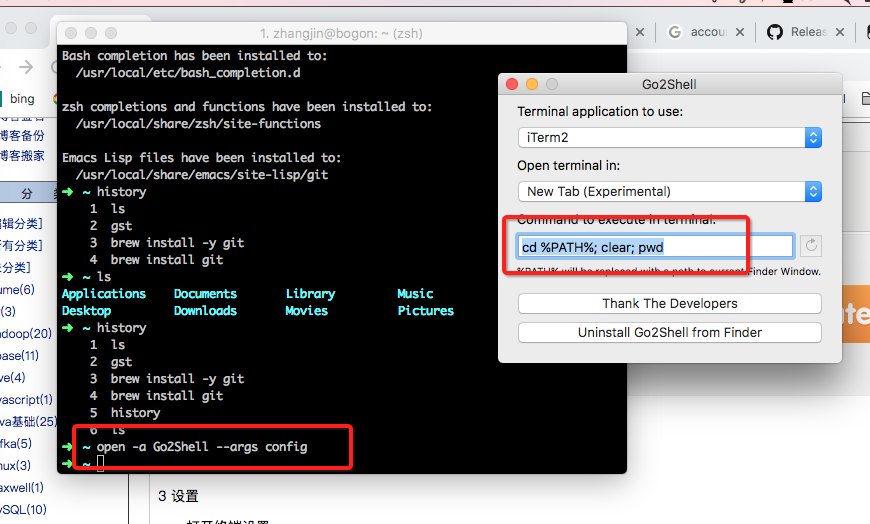
Task: Open the 博客搬家 sidebar link
Action: pyautogui.click(x=22, y=156)
